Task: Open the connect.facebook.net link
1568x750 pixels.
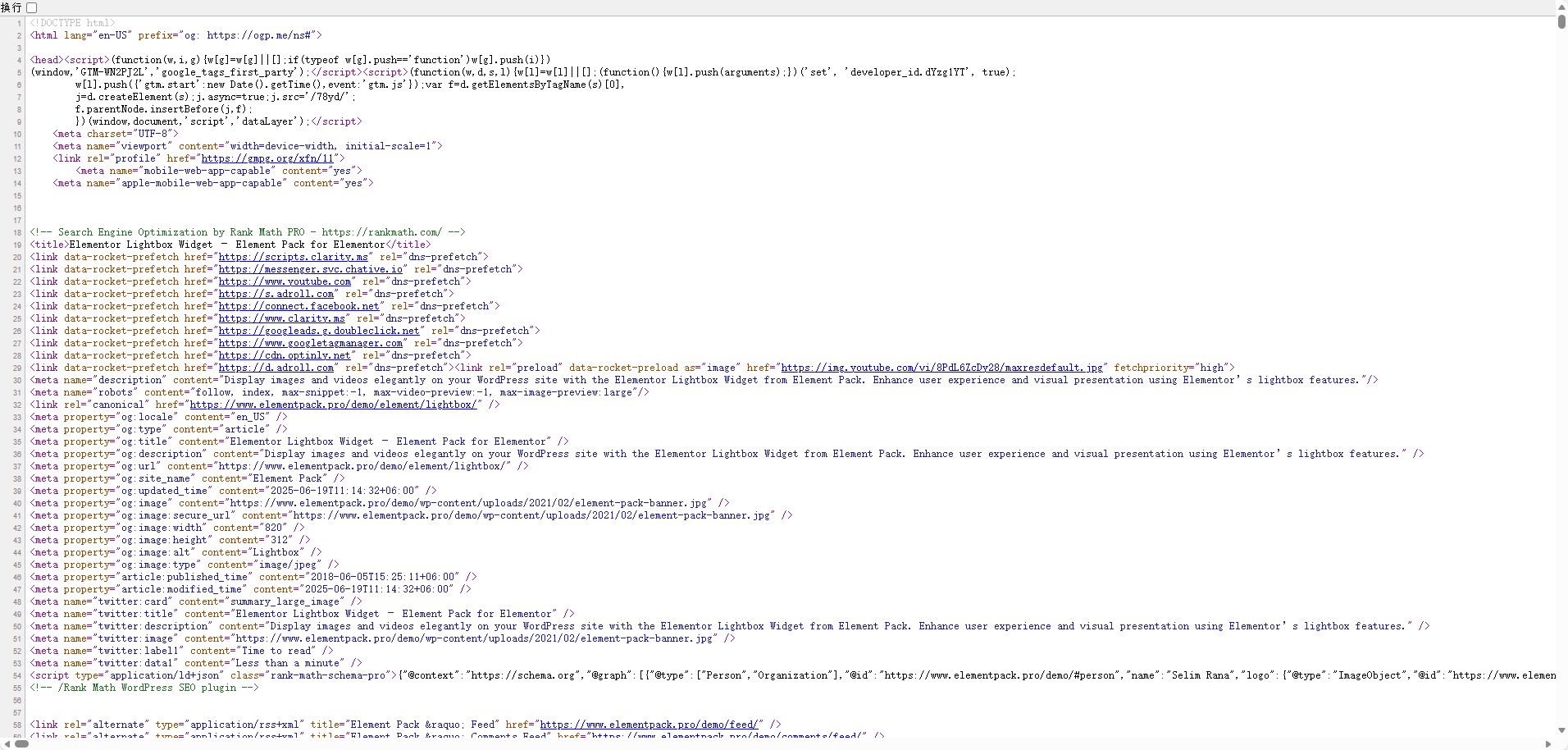Action: (299, 306)
